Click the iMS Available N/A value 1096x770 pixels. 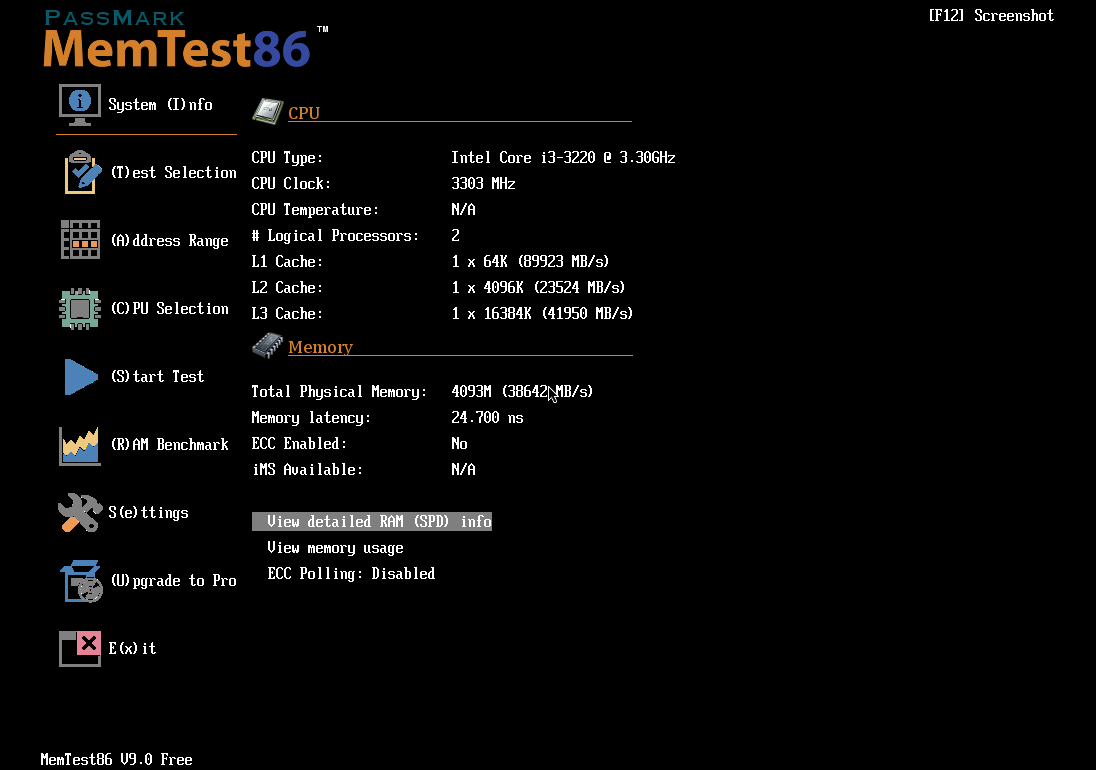(x=463, y=470)
